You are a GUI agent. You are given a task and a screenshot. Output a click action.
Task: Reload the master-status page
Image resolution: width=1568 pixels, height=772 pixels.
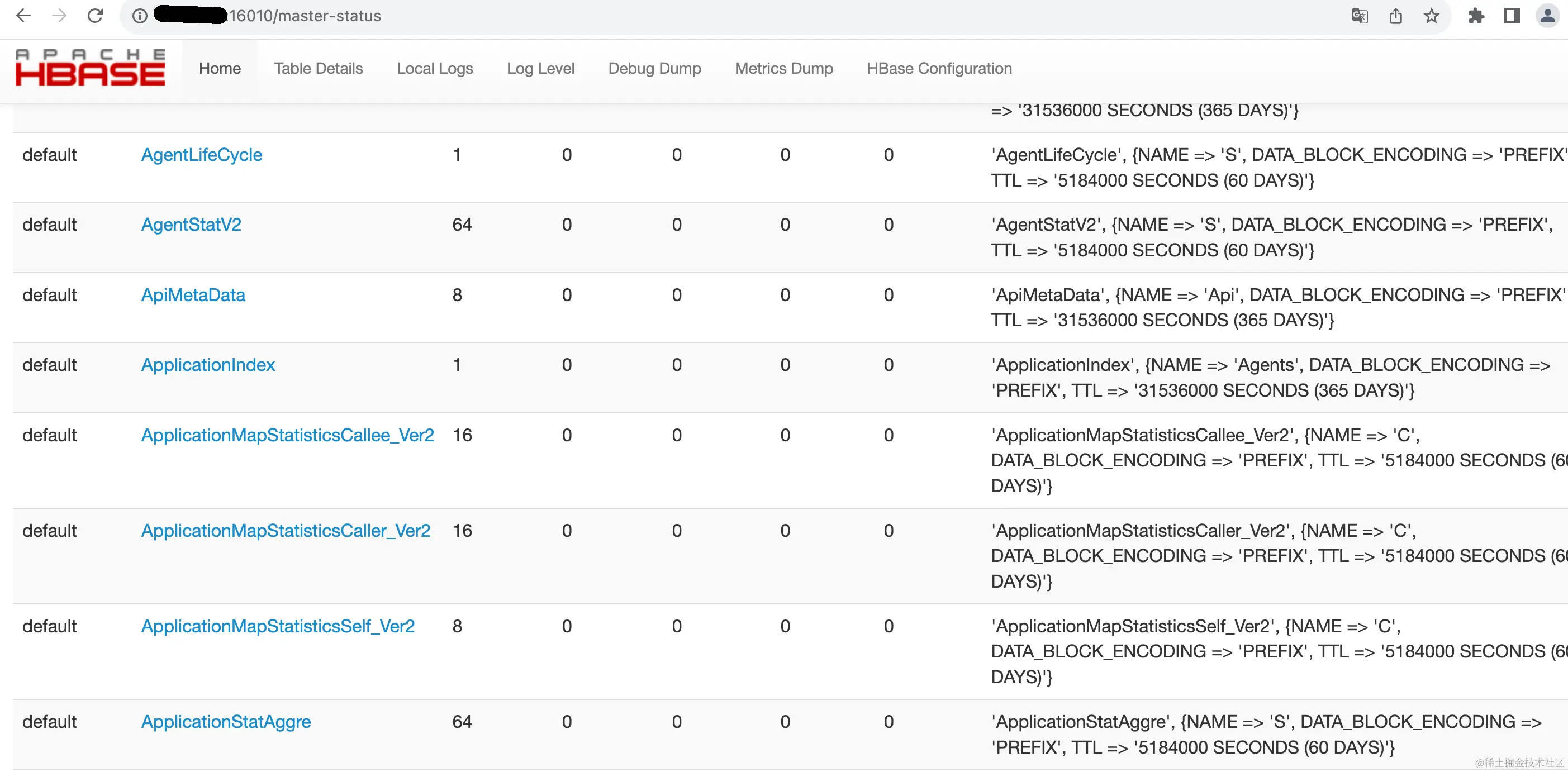click(96, 16)
